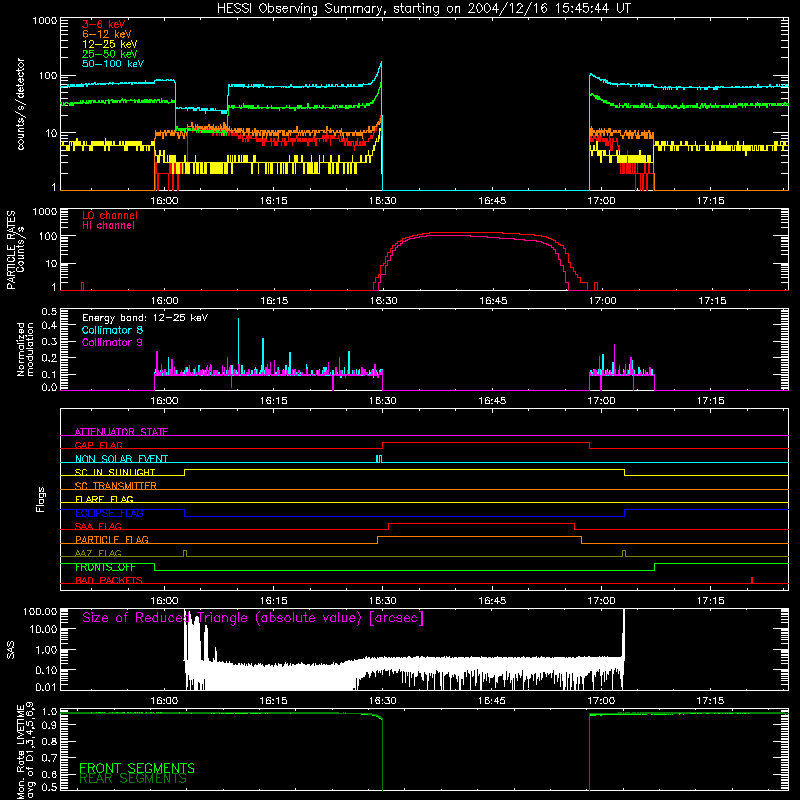Click the 'PARTICLE RATES' axis label
The height and width of the screenshot is (800, 800).
click(x=10, y=250)
